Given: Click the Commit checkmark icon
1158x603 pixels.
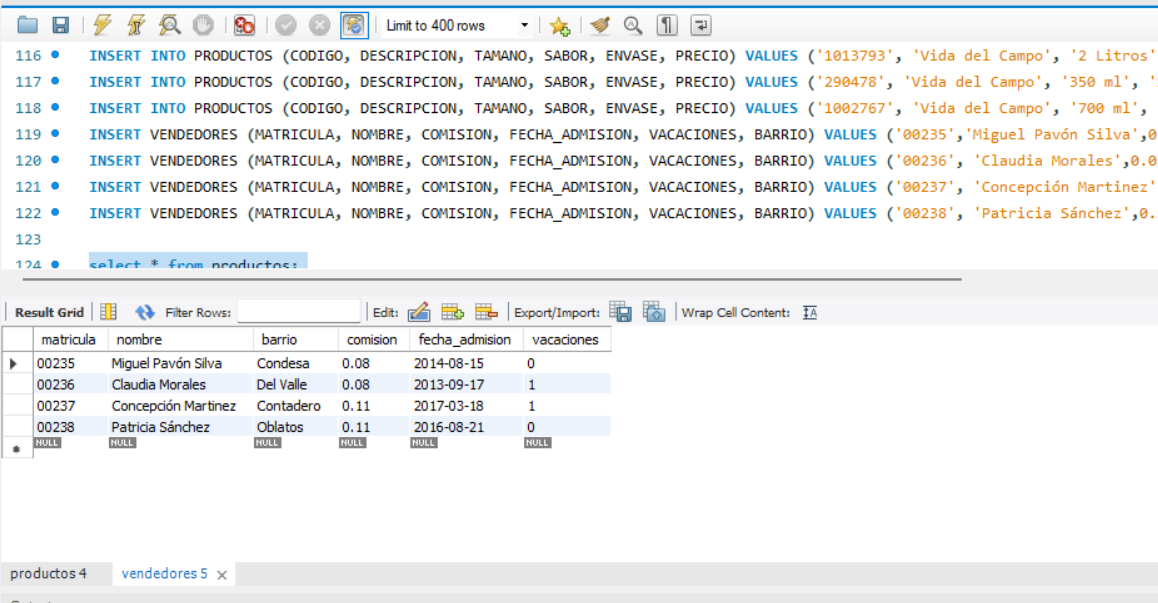Looking at the screenshot, I should click(286, 25).
